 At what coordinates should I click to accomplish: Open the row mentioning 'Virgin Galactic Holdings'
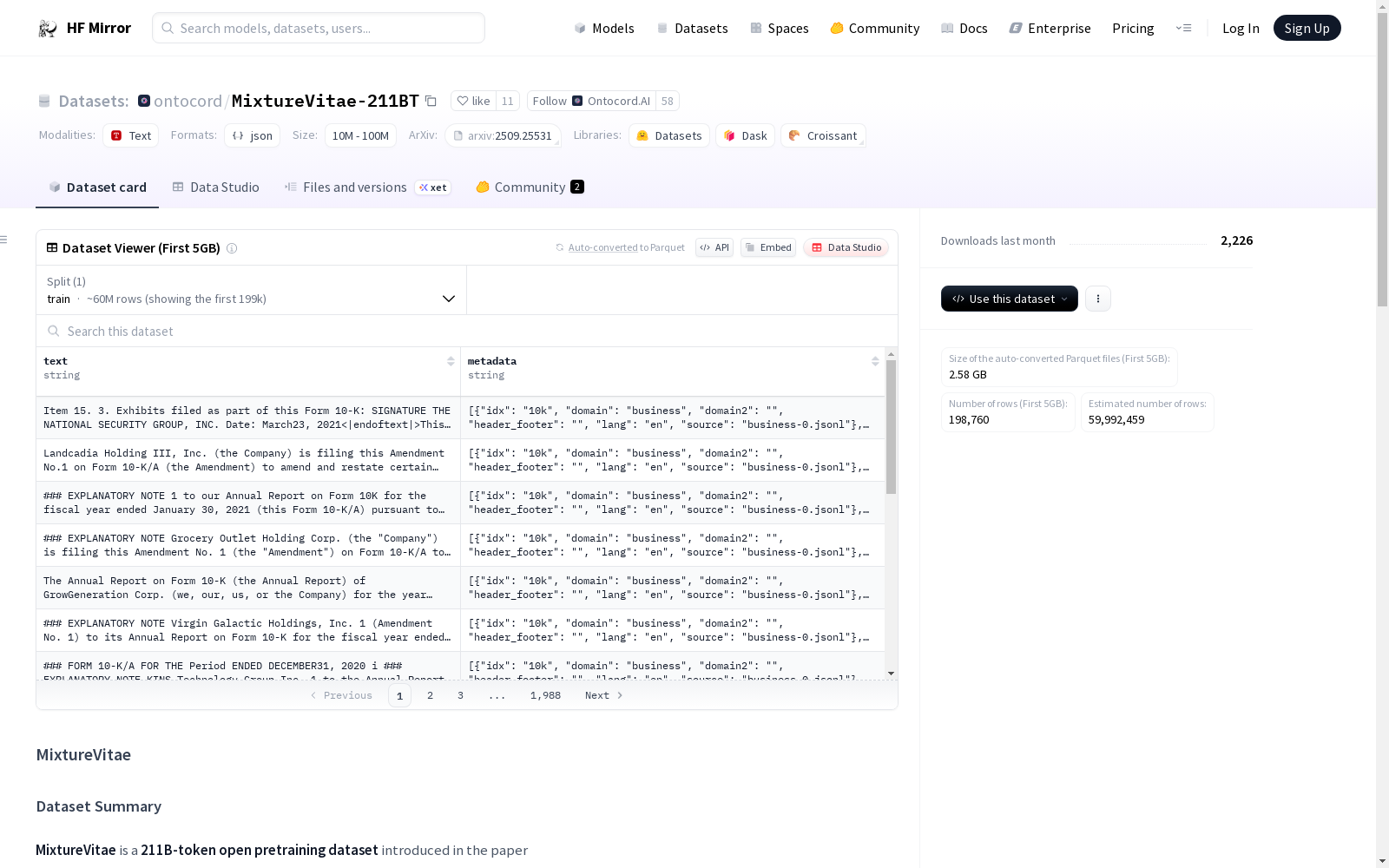click(x=461, y=630)
